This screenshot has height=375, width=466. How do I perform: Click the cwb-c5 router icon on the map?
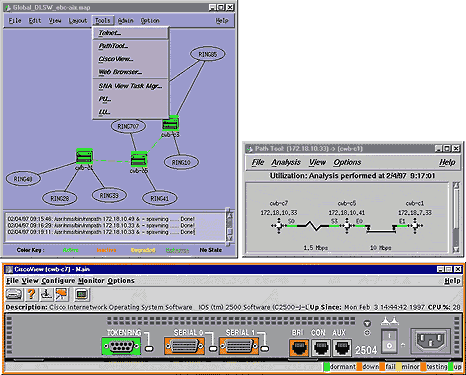tap(139, 160)
